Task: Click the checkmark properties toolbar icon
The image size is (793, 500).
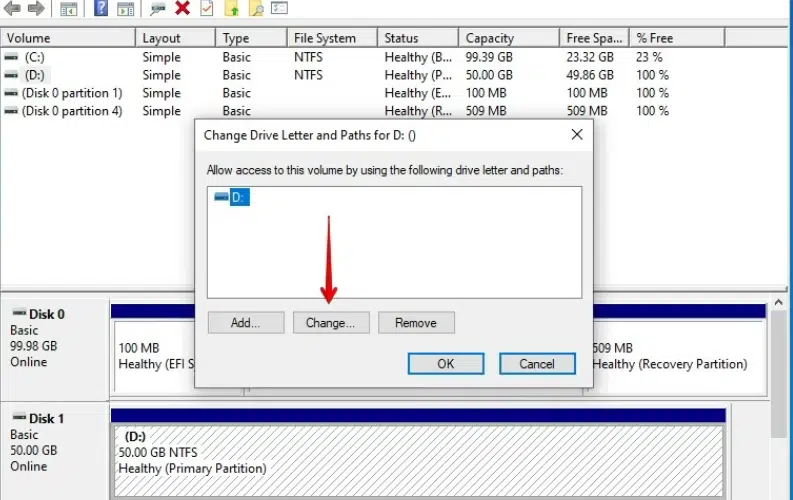Action: click(206, 9)
